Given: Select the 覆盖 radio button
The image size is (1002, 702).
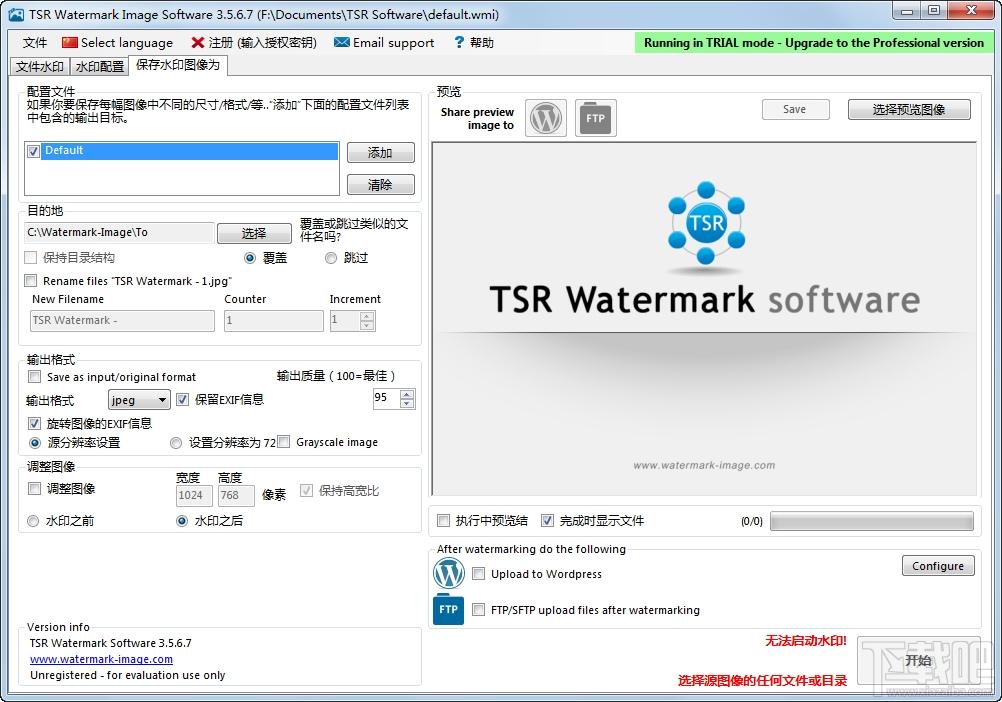Looking at the screenshot, I should 250,258.
